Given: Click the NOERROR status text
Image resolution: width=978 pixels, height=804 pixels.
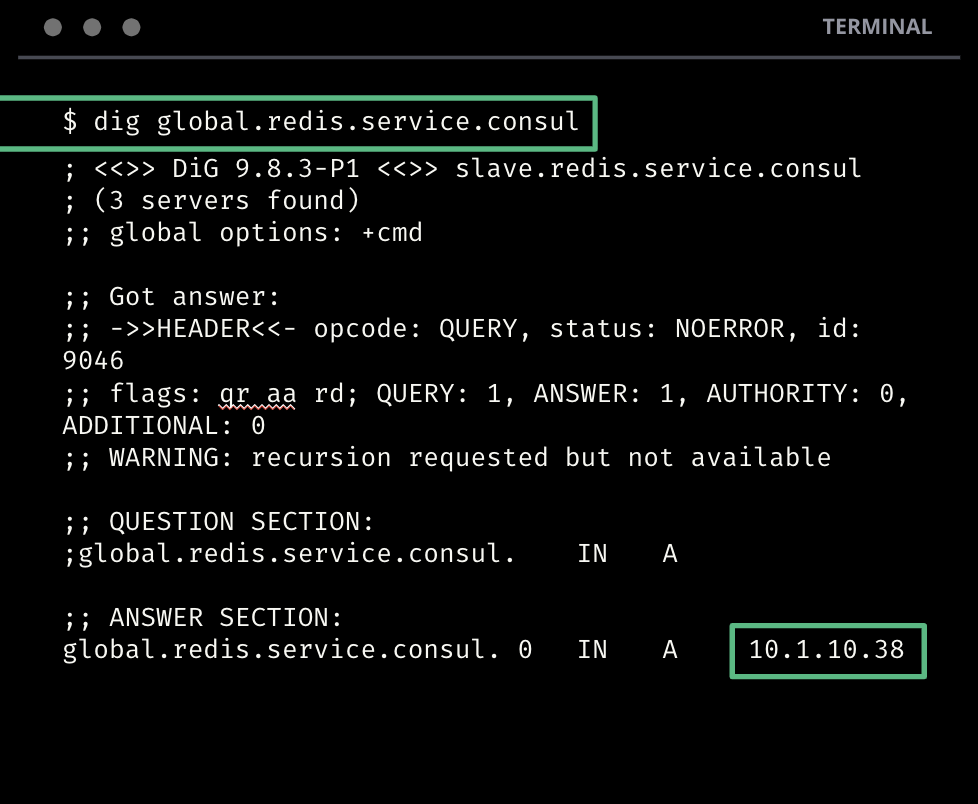Looking at the screenshot, I should pyautogui.click(x=730, y=329).
